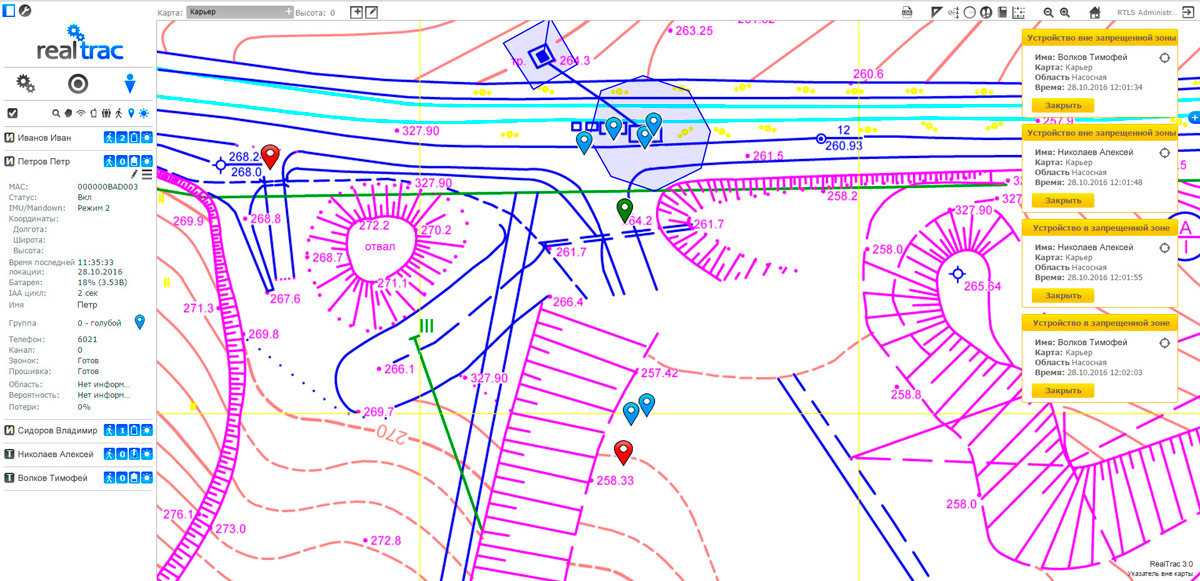Toggle light icon for Волков Тимофей

[x=146, y=478]
